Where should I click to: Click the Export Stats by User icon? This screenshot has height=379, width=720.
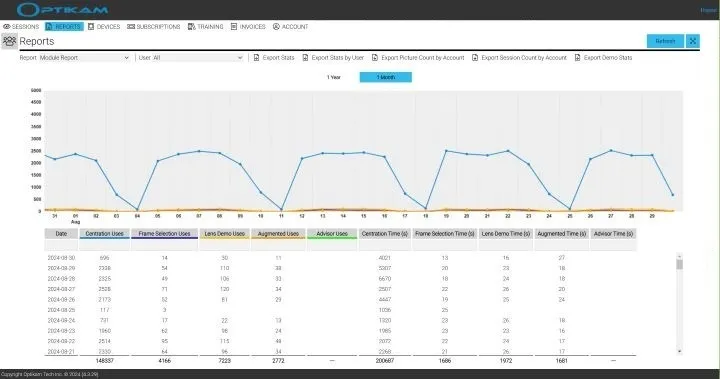(x=305, y=57)
